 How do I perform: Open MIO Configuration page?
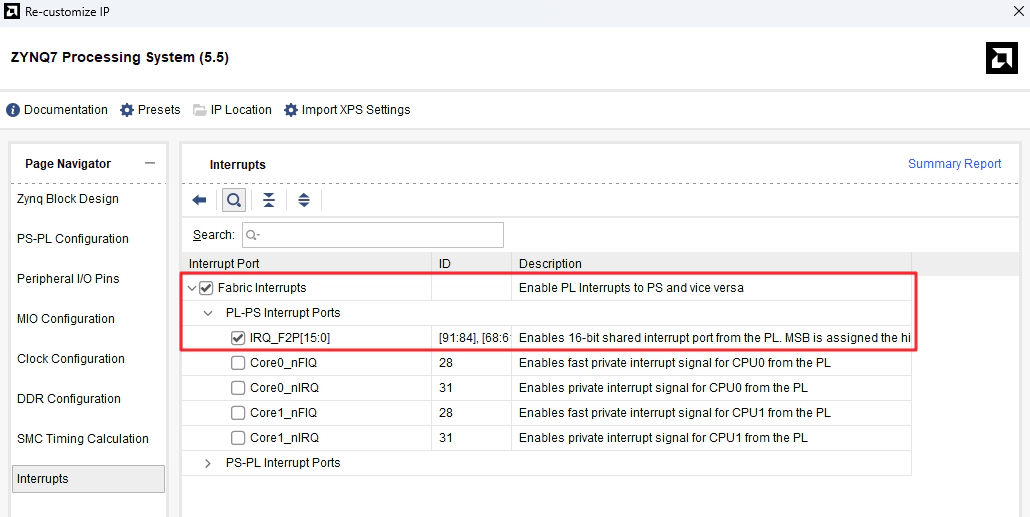pyautogui.click(x=66, y=319)
